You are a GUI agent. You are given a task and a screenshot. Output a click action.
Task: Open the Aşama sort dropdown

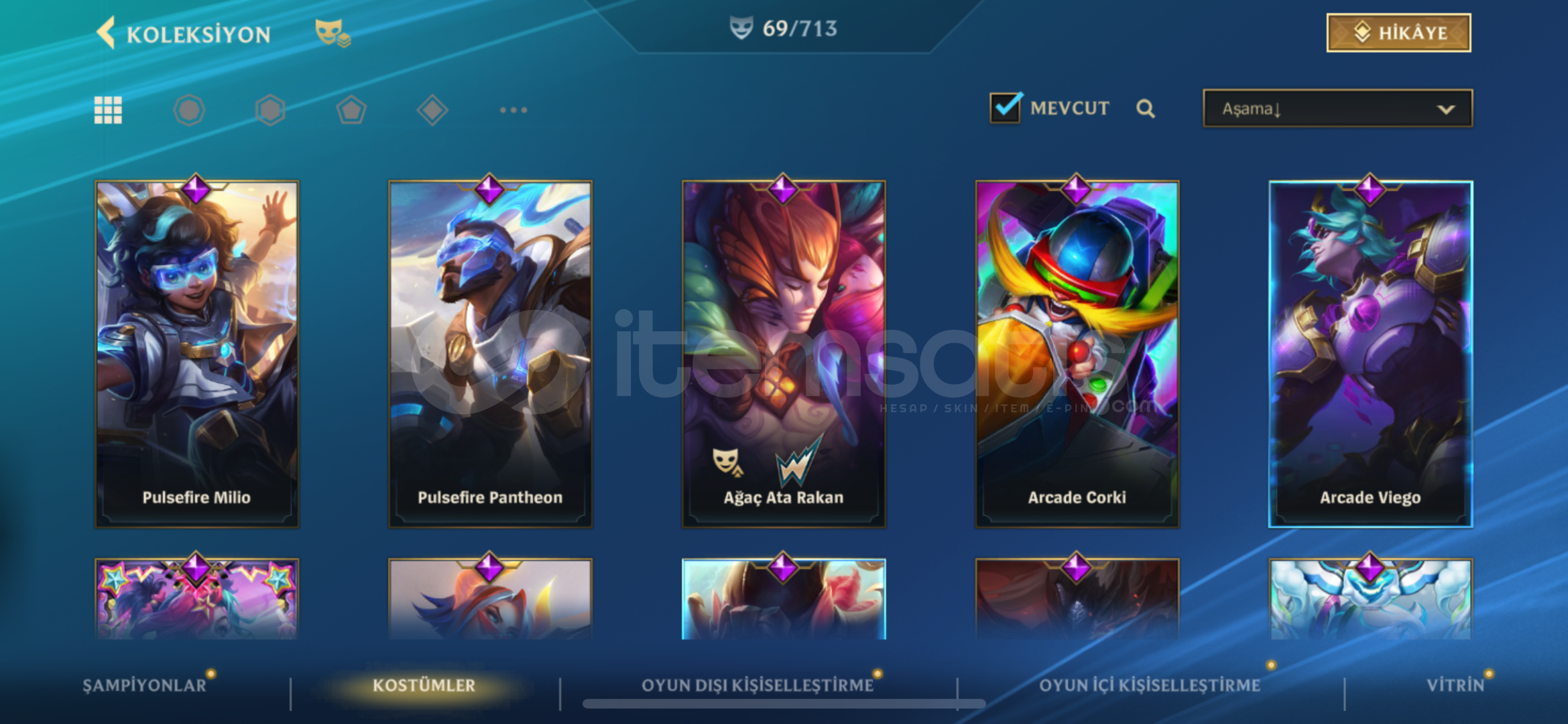click(1337, 109)
